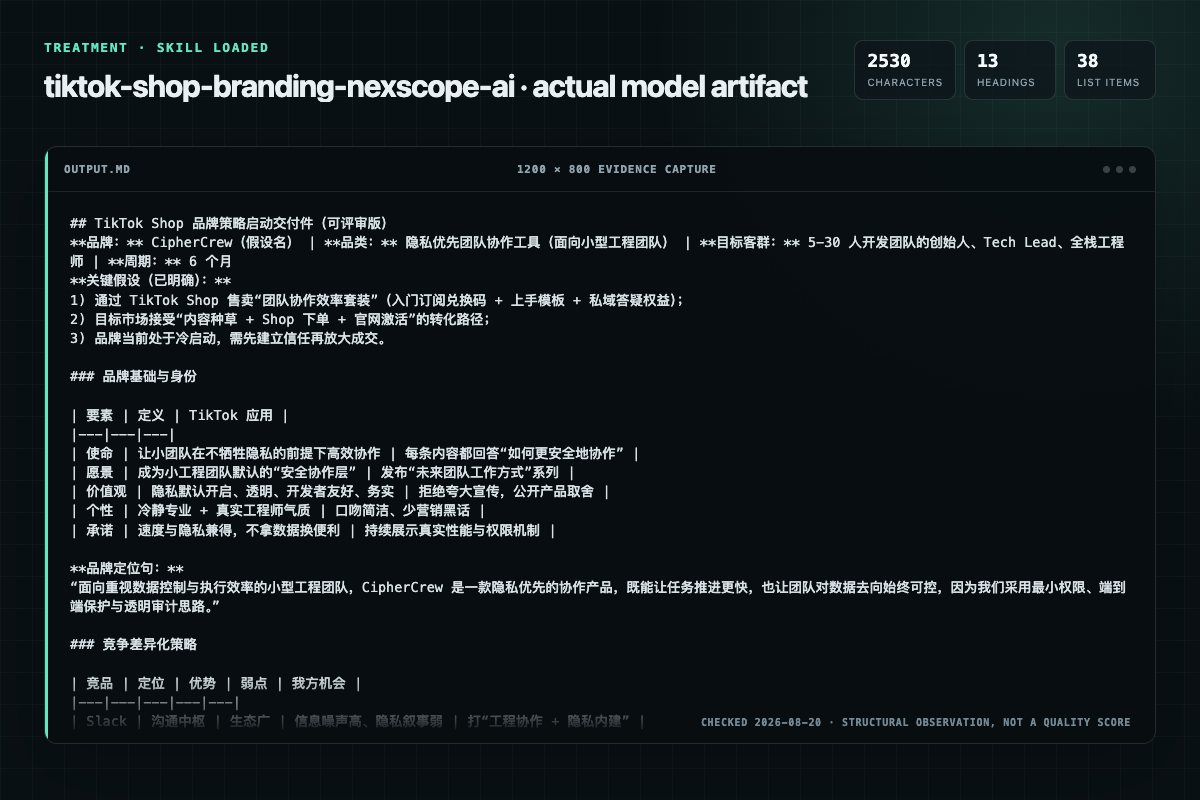This screenshot has width=1200, height=800.
Task: Click the line '3）品牌当前处于冷启动'
Action: click(229, 338)
